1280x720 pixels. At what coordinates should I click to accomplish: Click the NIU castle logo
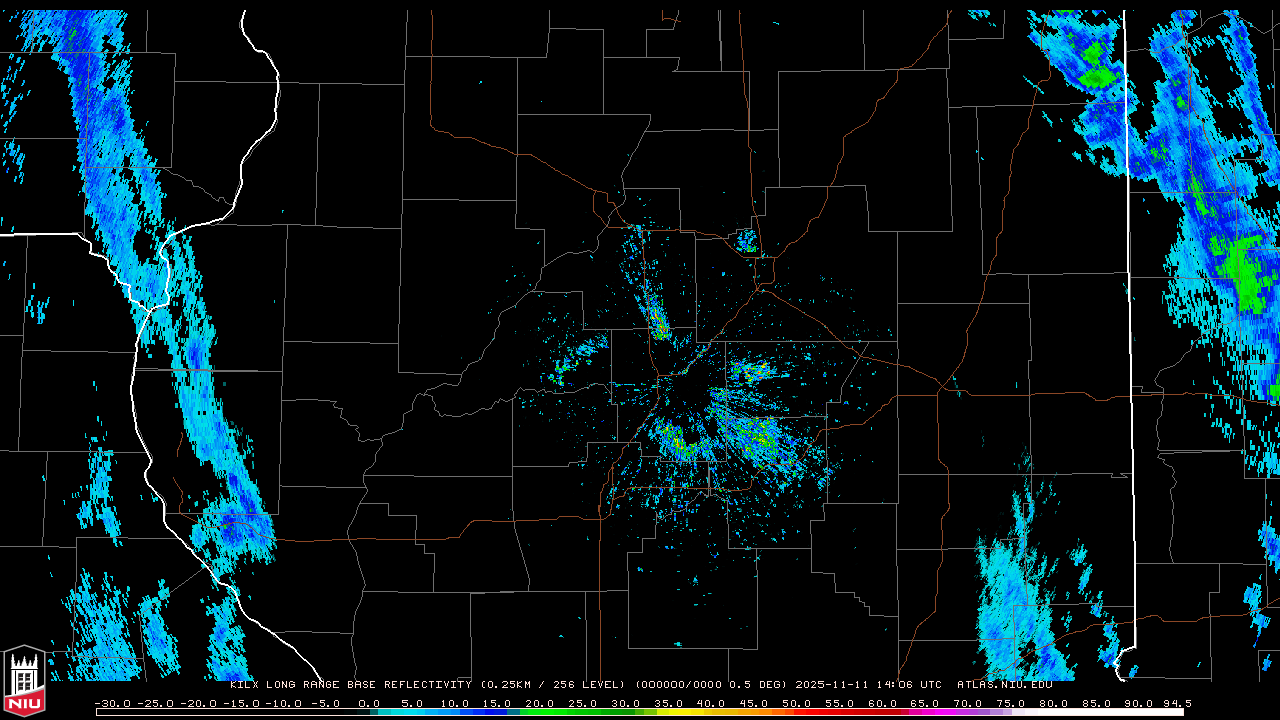24,682
